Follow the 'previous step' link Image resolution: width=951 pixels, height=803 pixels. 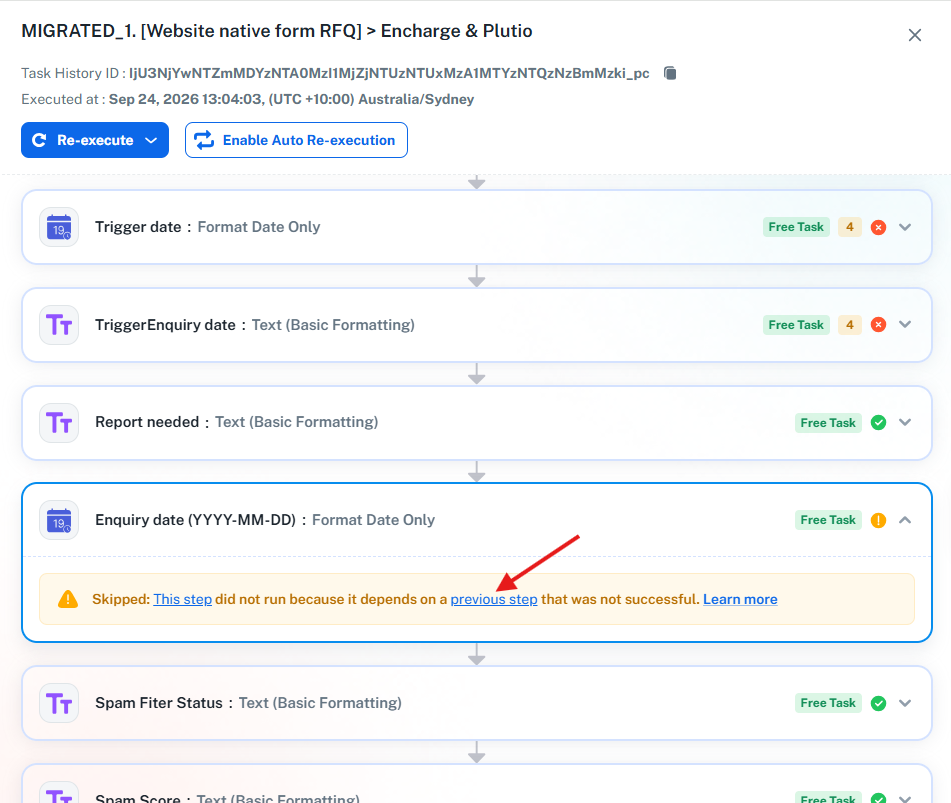point(494,599)
